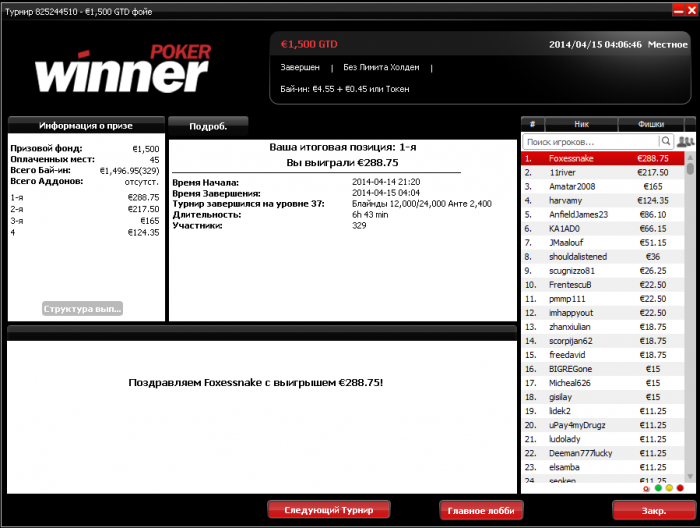This screenshot has height=528, width=700.
Task: Select the Информация о призе panel header
Action: coord(86,125)
